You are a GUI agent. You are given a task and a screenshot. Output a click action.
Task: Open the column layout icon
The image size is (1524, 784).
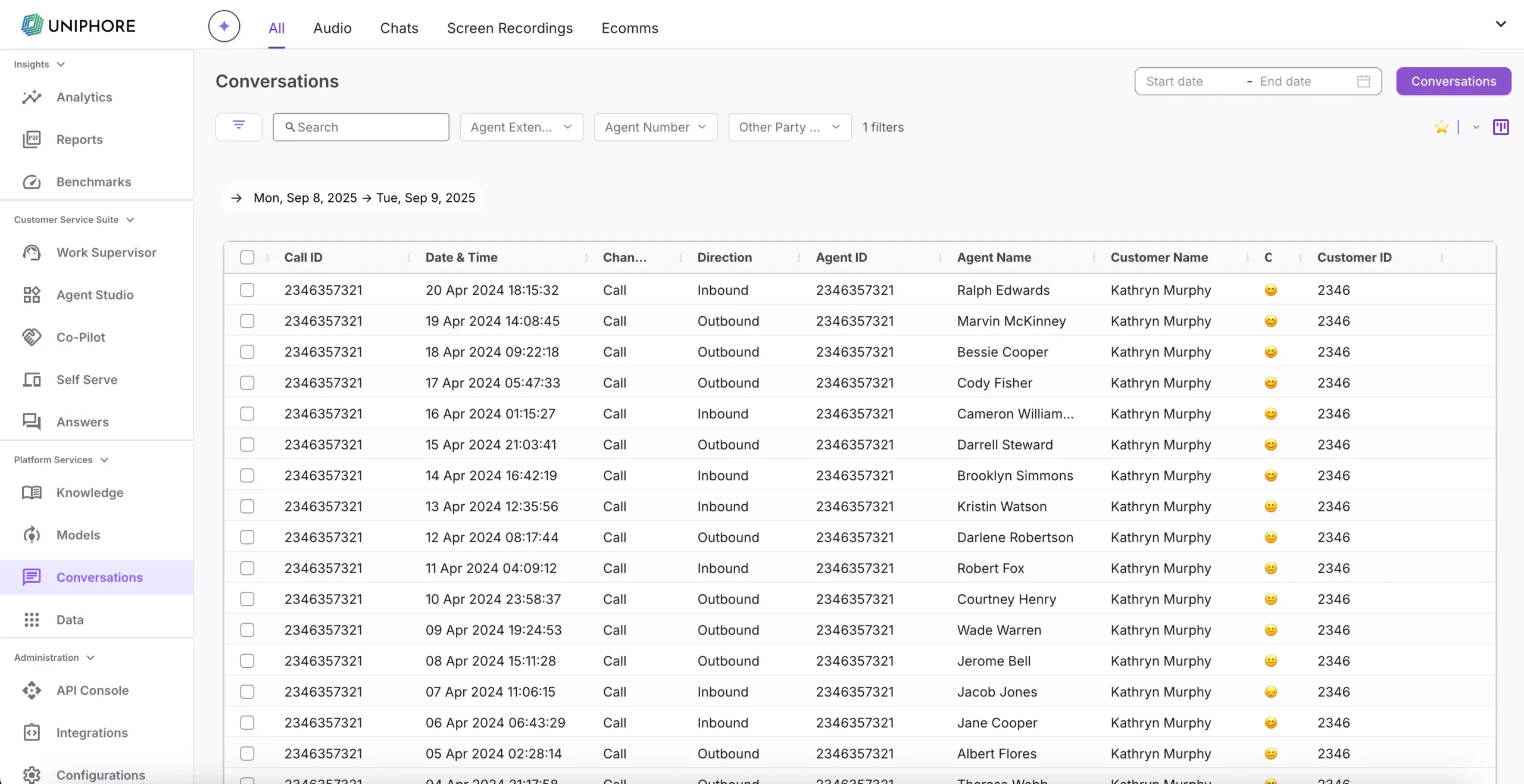[x=1500, y=127]
